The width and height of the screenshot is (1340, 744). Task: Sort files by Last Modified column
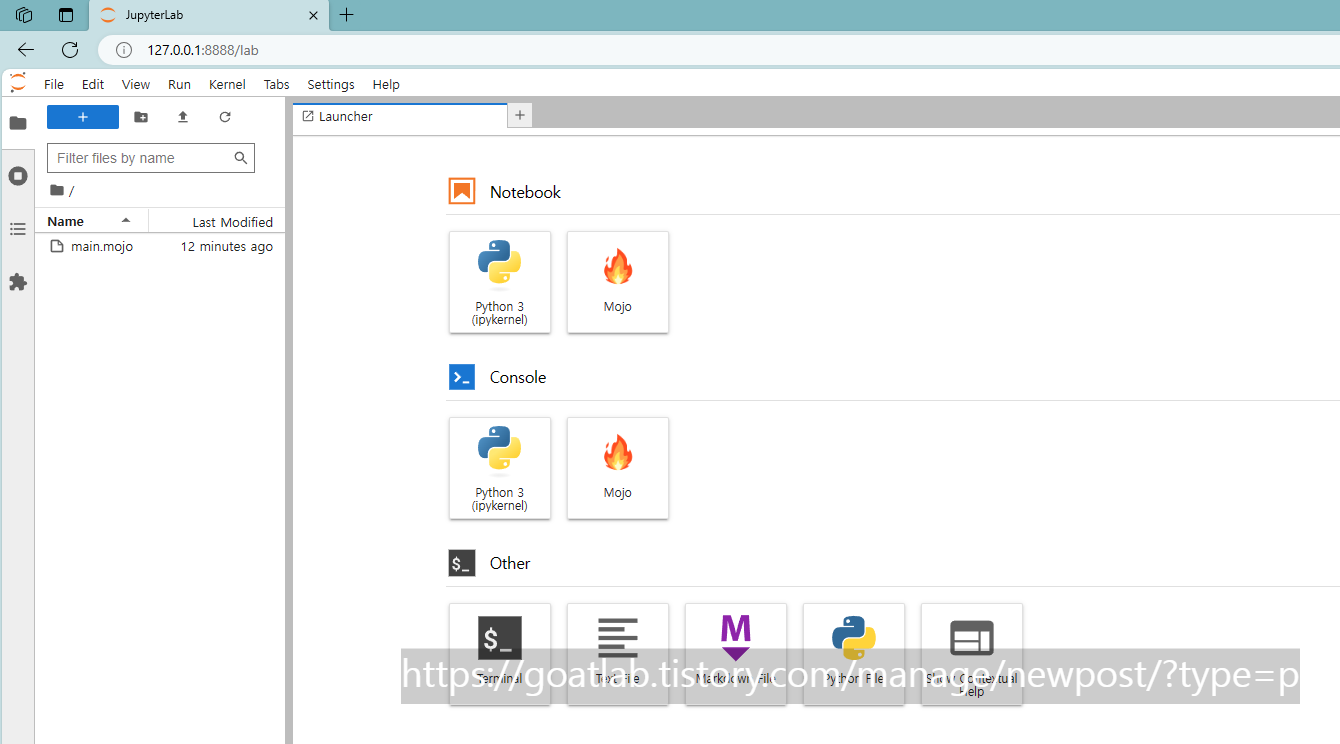point(217,222)
